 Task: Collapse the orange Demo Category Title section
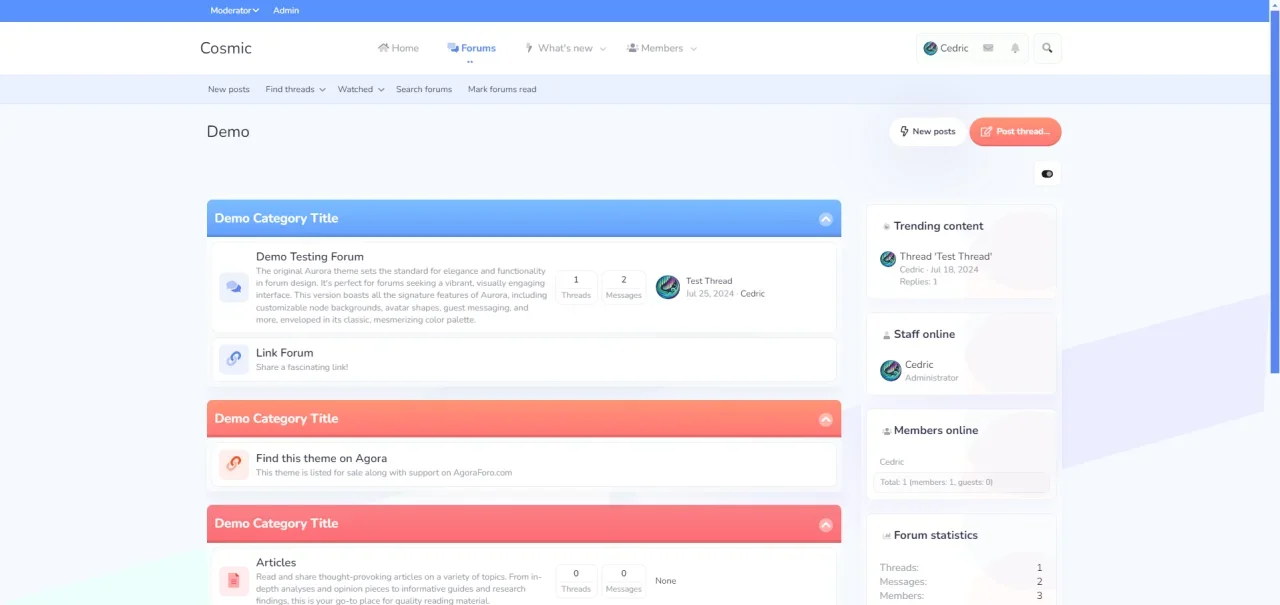coord(825,419)
